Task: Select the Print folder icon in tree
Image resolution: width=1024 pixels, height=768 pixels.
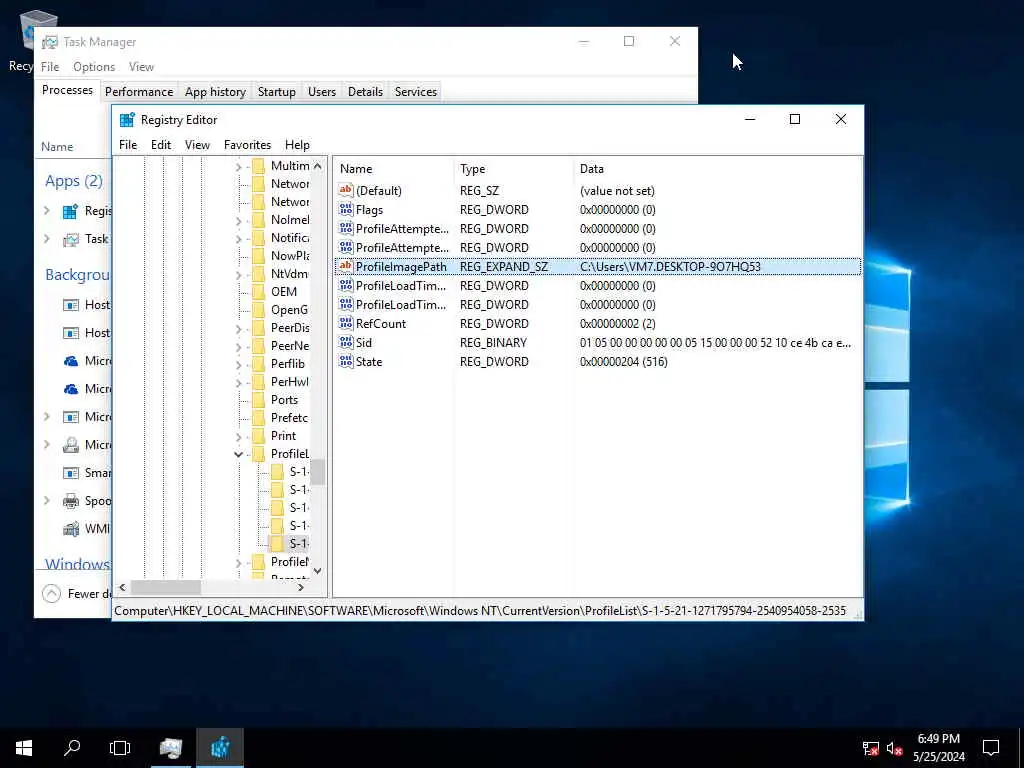Action: [x=259, y=436]
